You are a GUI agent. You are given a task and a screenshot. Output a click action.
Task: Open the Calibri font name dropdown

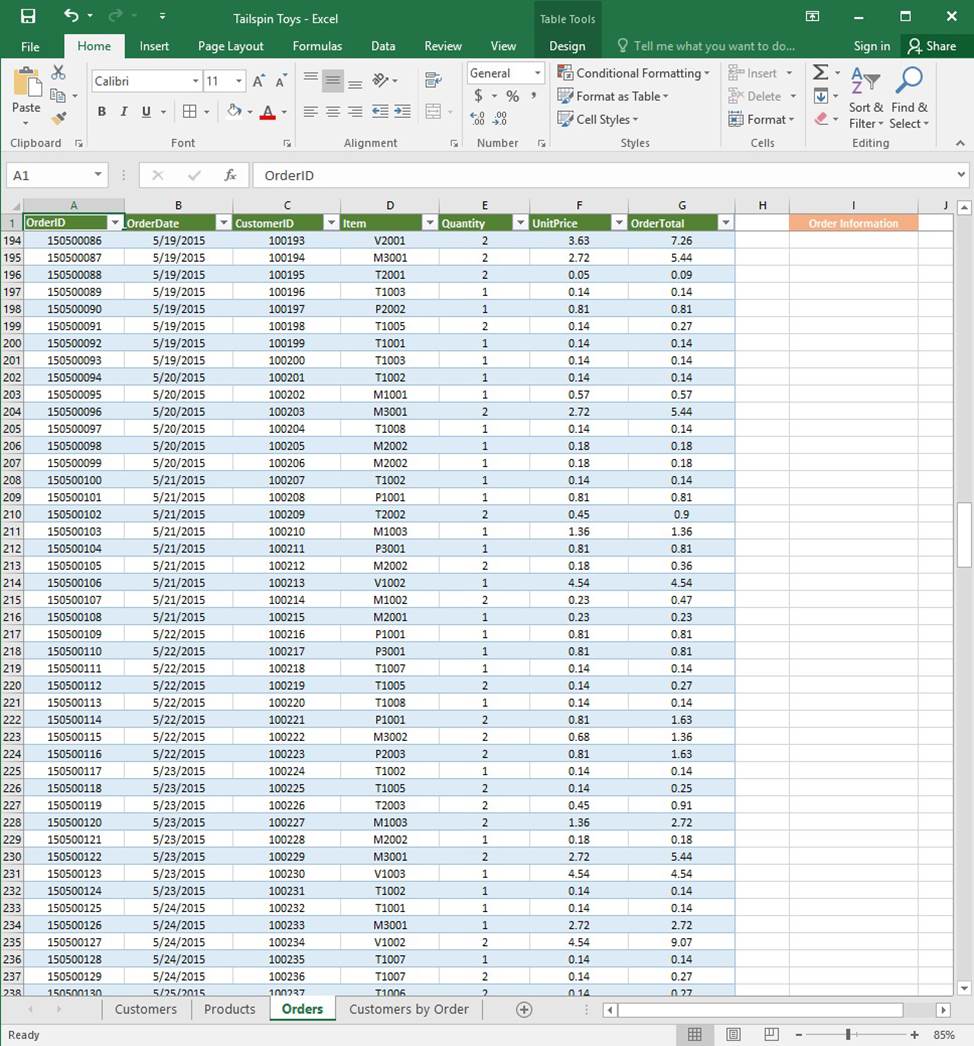click(196, 81)
